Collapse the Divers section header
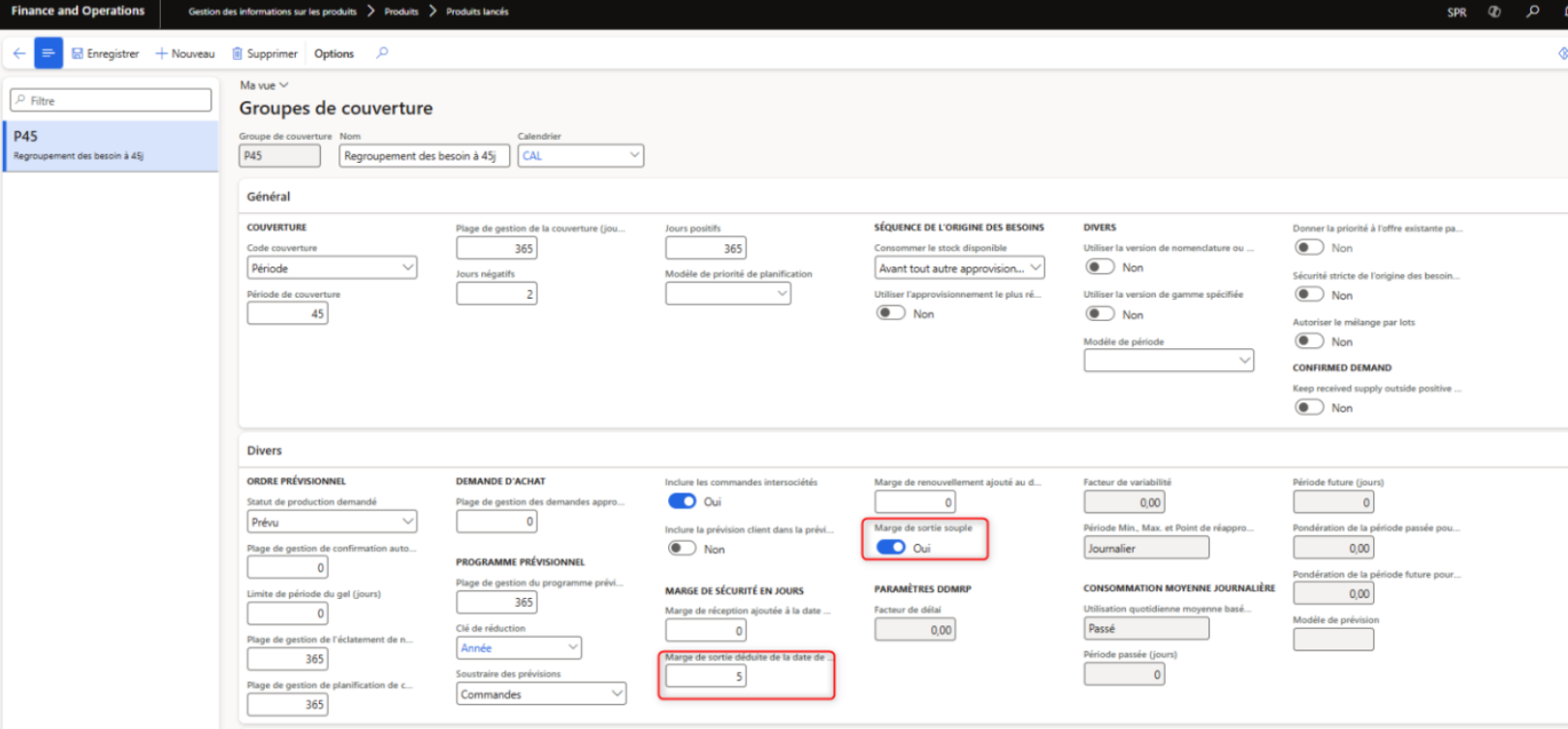The height and width of the screenshot is (729, 1568). tap(264, 451)
